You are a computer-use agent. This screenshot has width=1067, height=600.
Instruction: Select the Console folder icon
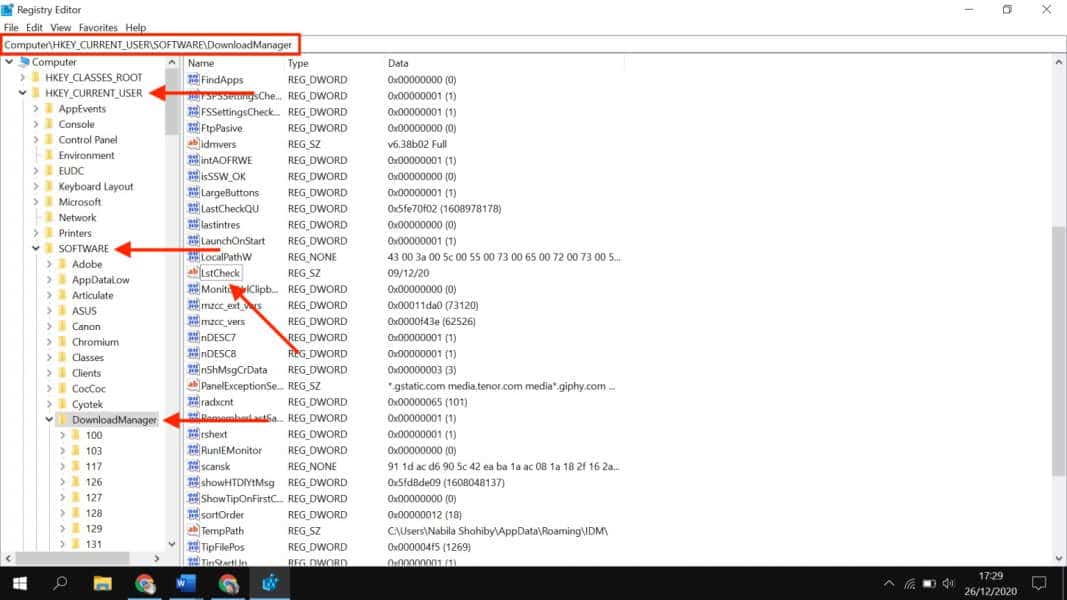pyautogui.click(x=50, y=124)
